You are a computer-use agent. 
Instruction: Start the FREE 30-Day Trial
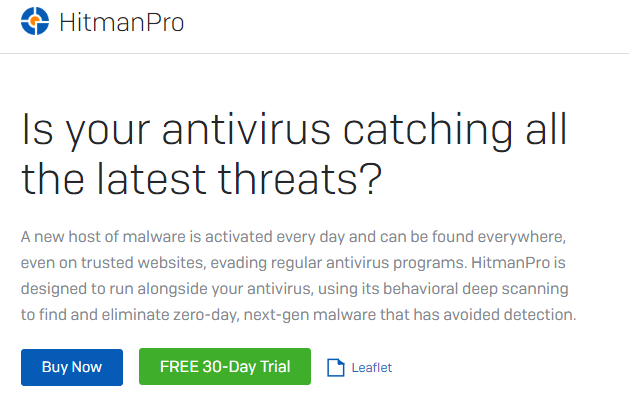[225, 367]
